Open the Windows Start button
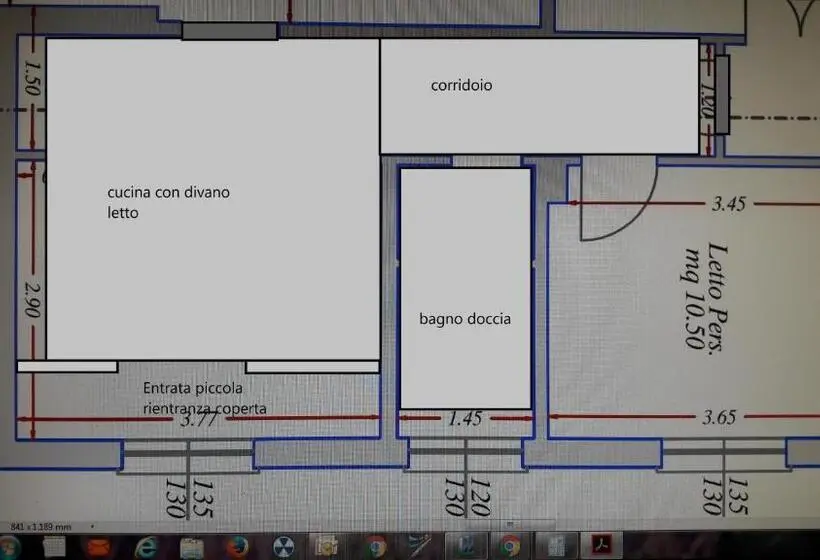820x560 pixels. (8, 547)
